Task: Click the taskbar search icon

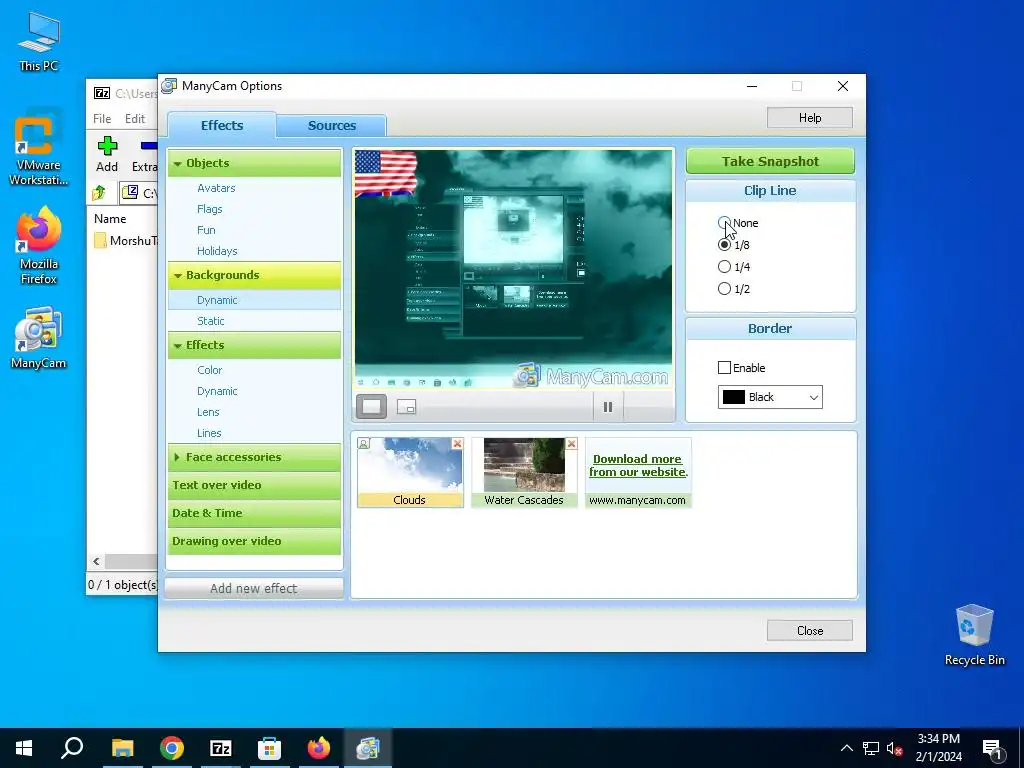Action: pyautogui.click(x=72, y=748)
